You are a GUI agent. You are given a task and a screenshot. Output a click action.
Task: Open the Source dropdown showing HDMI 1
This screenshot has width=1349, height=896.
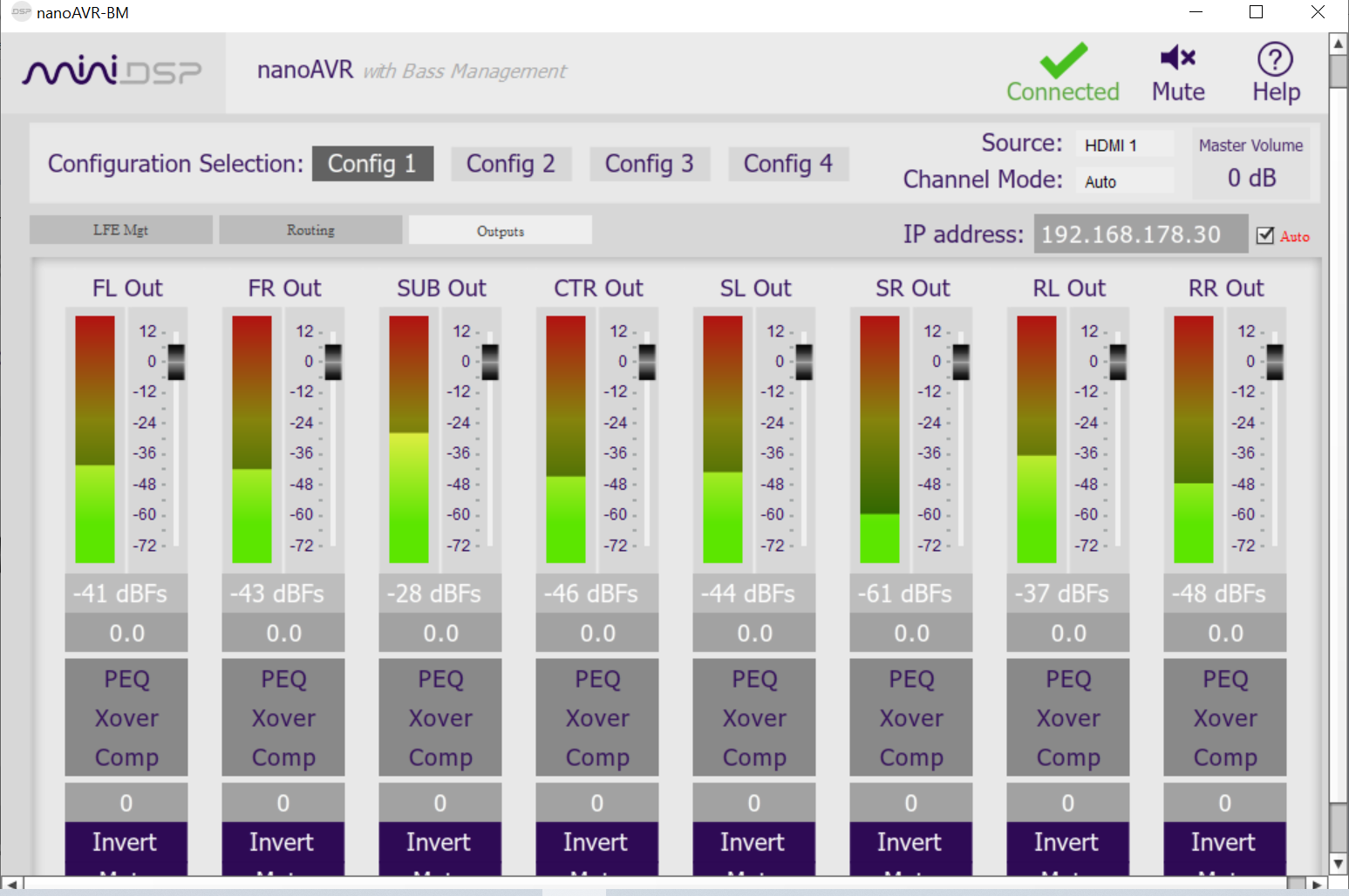[x=1125, y=145]
